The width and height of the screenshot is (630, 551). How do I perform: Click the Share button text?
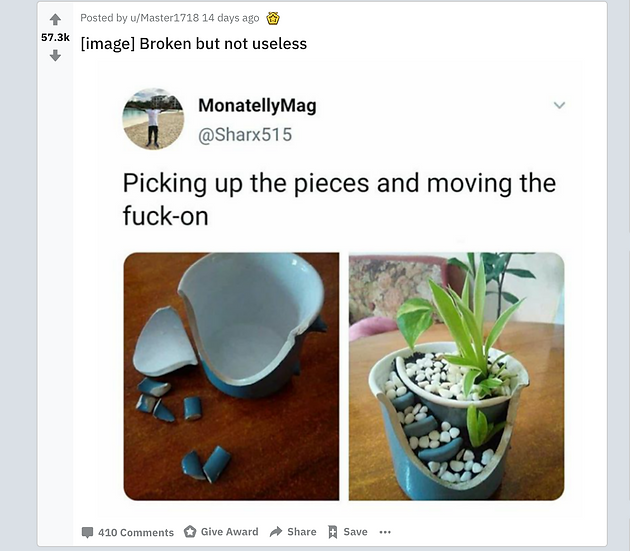[x=302, y=532]
